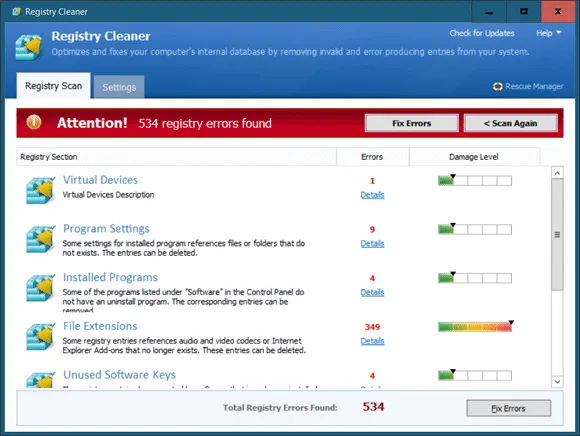Click the bottom Fix Errors button
The height and width of the screenshot is (436, 580).
pyautogui.click(x=509, y=408)
